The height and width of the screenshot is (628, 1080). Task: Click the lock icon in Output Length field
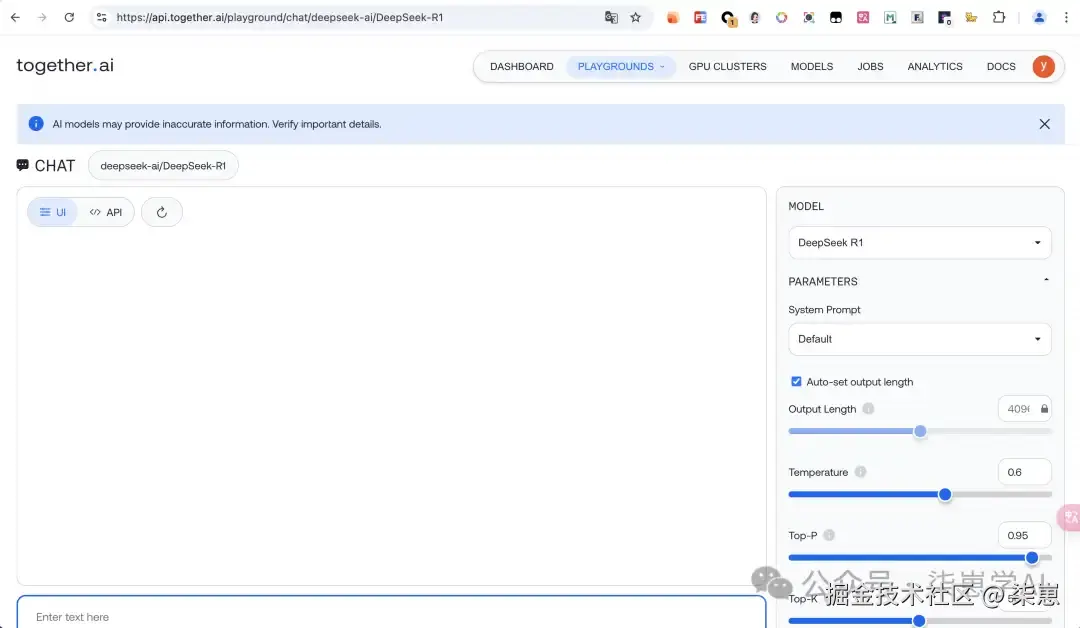(1044, 409)
